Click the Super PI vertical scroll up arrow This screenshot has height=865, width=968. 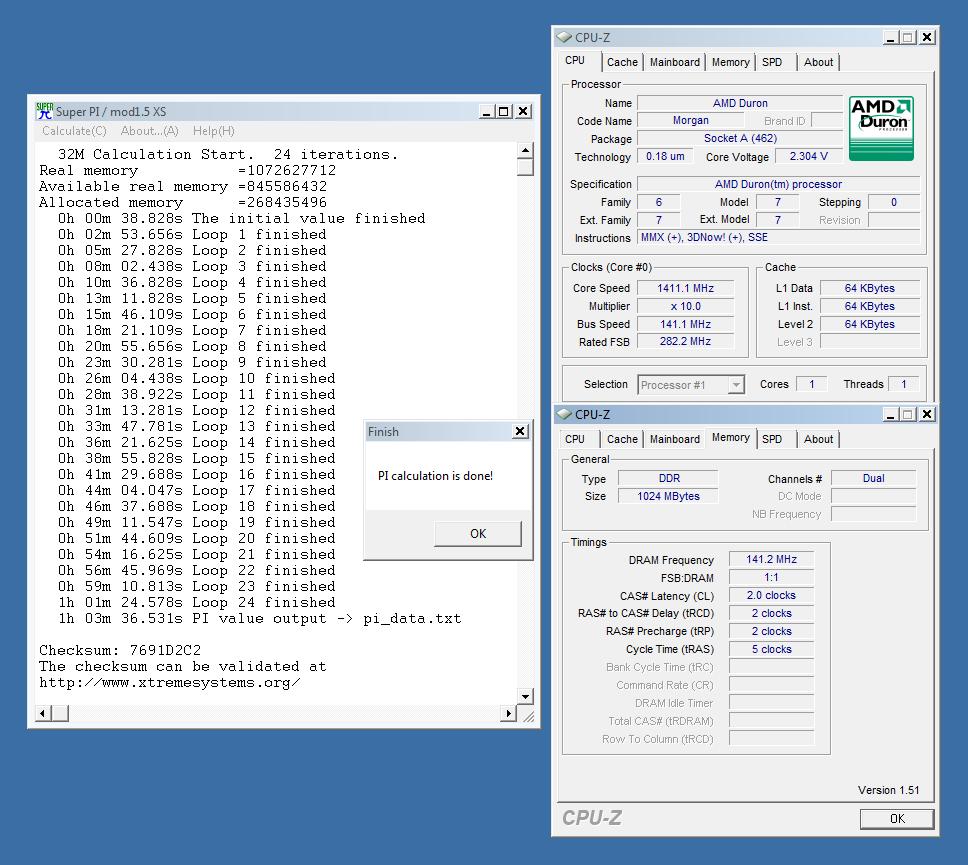pos(525,150)
